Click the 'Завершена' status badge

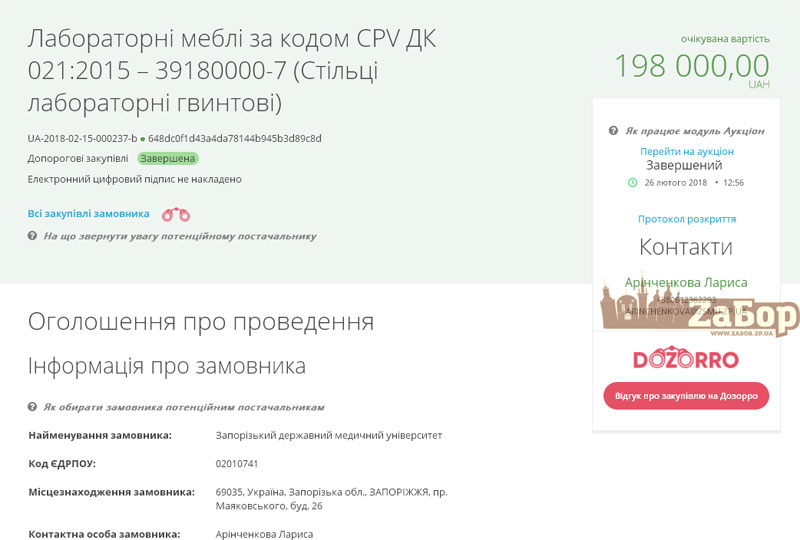tap(168, 159)
